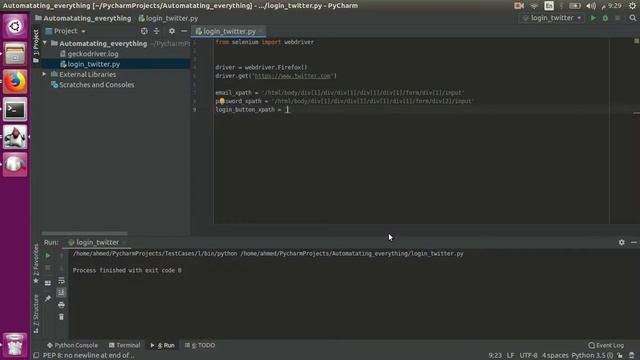Toggle the 2: Favorites side tool window

[x=36, y=263]
